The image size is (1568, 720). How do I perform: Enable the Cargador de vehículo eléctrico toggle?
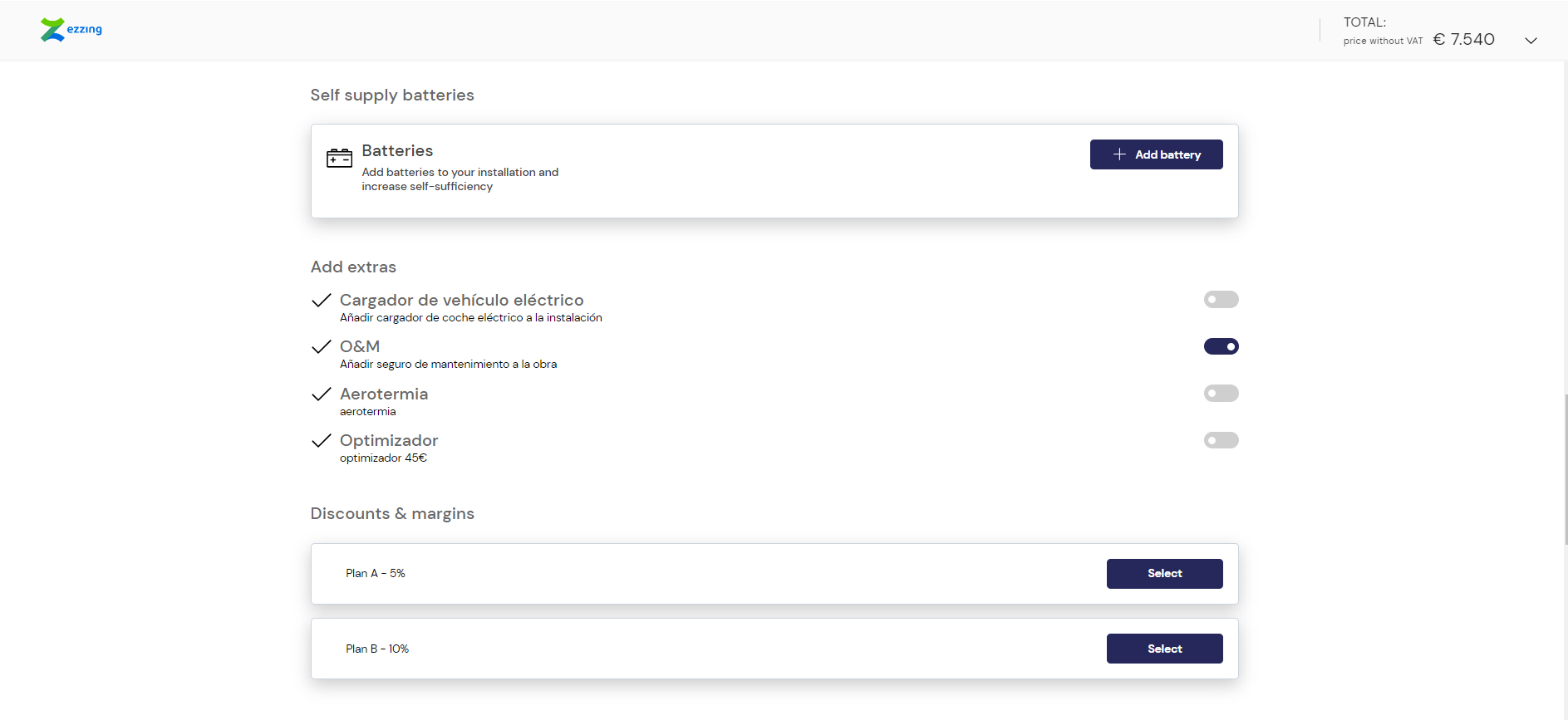[1221, 299]
